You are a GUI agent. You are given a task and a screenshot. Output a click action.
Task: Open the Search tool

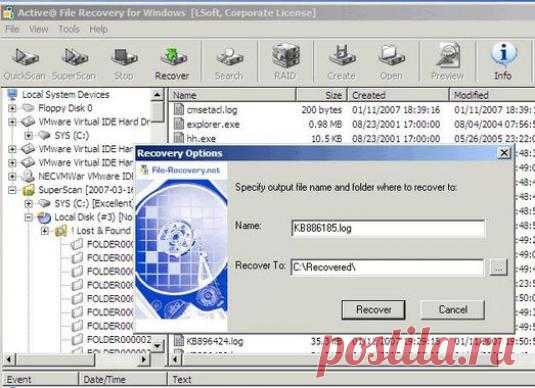click(x=229, y=63)
